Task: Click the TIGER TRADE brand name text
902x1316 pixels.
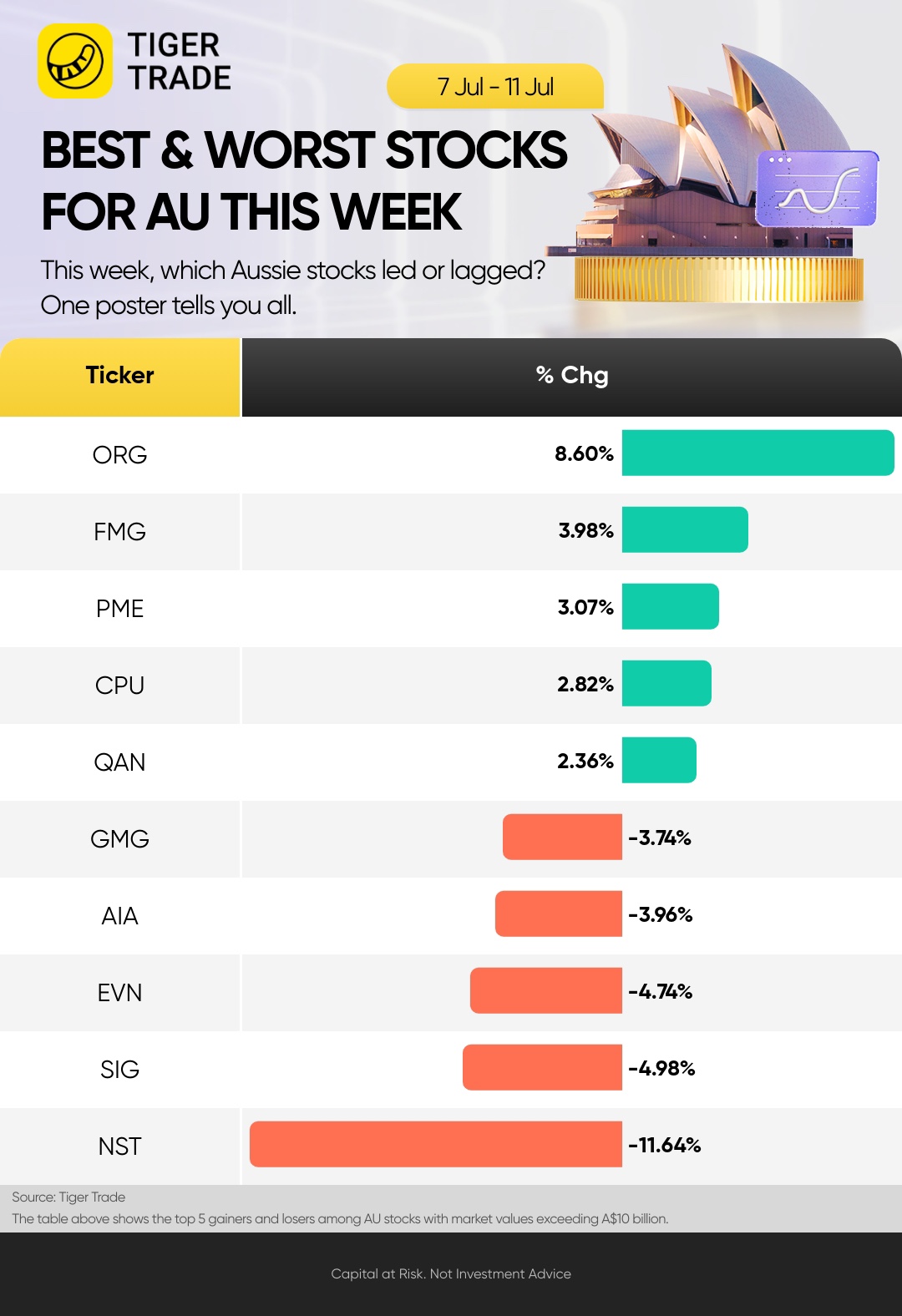Action: coord(179,61)
